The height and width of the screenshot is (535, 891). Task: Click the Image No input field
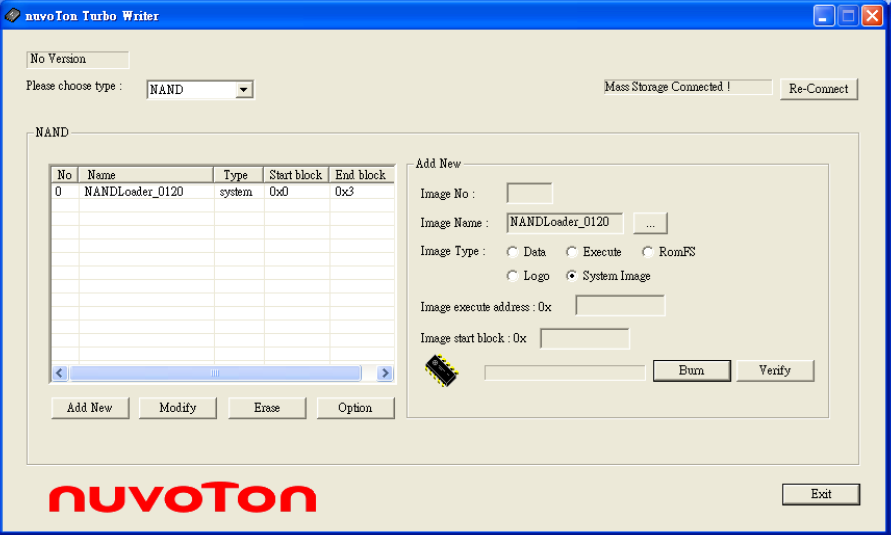(529, 193)
